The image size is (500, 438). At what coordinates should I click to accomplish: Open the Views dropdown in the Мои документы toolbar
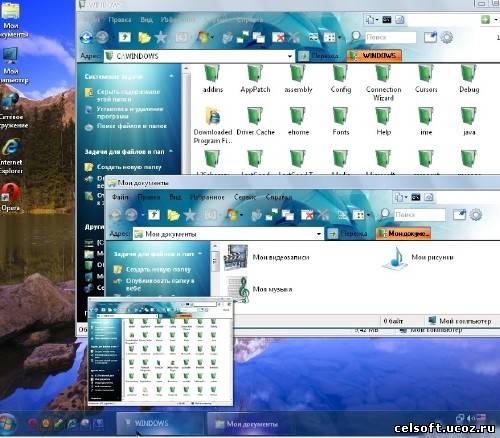click(368, 215)
